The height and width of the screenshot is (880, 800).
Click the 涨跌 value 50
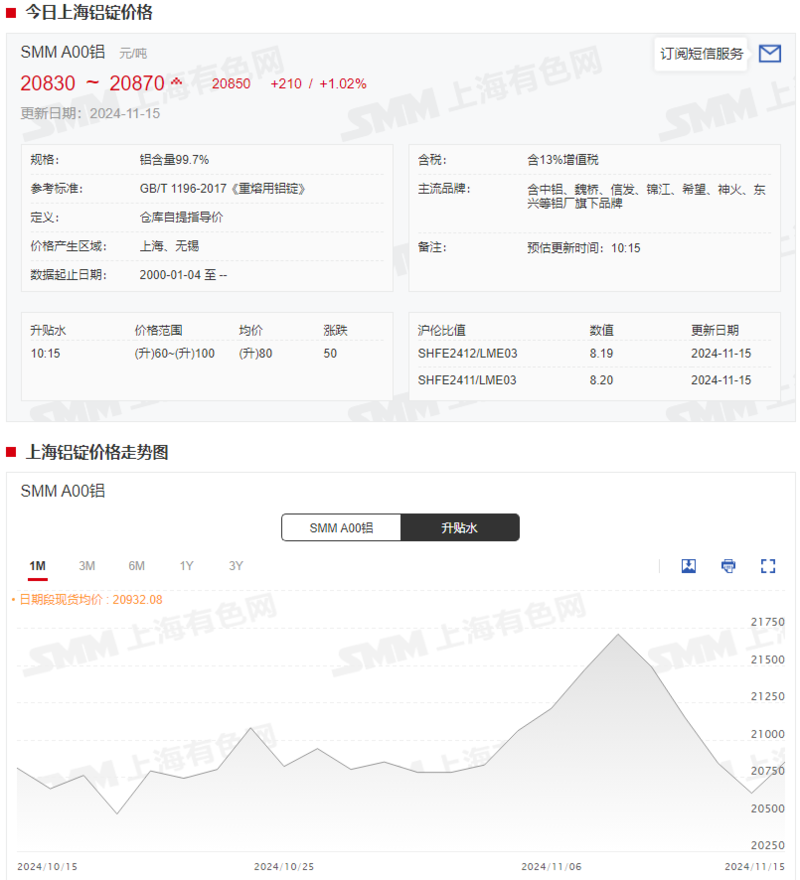tap(330, 354)
